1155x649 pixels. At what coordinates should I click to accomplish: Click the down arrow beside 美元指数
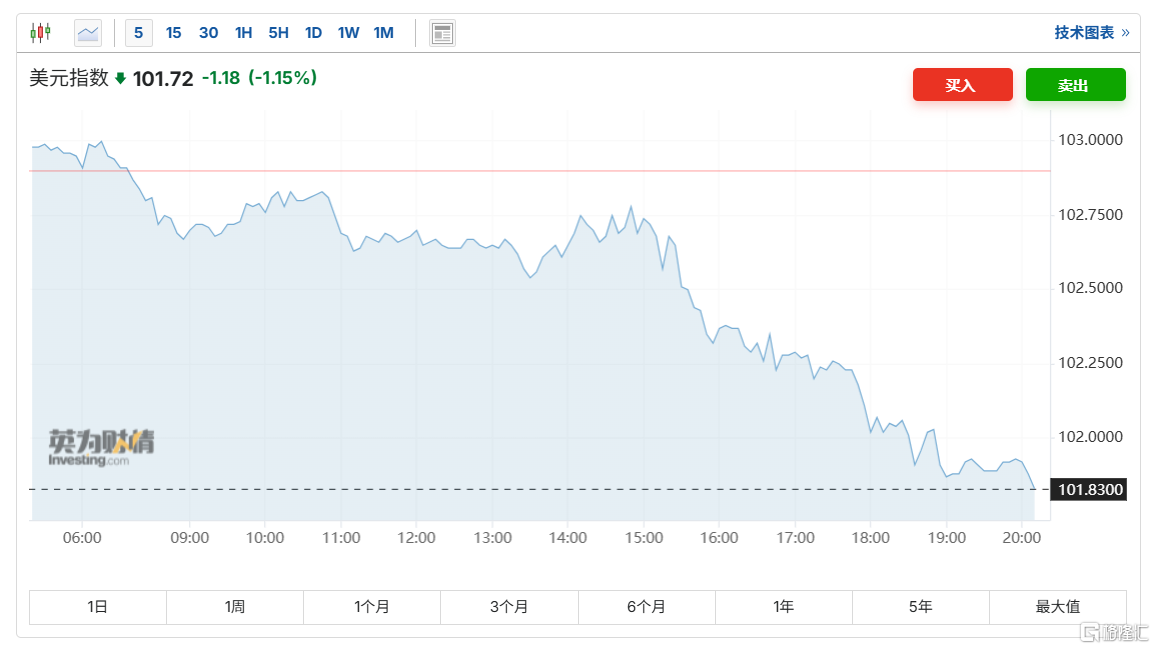[x=120, y=78]
